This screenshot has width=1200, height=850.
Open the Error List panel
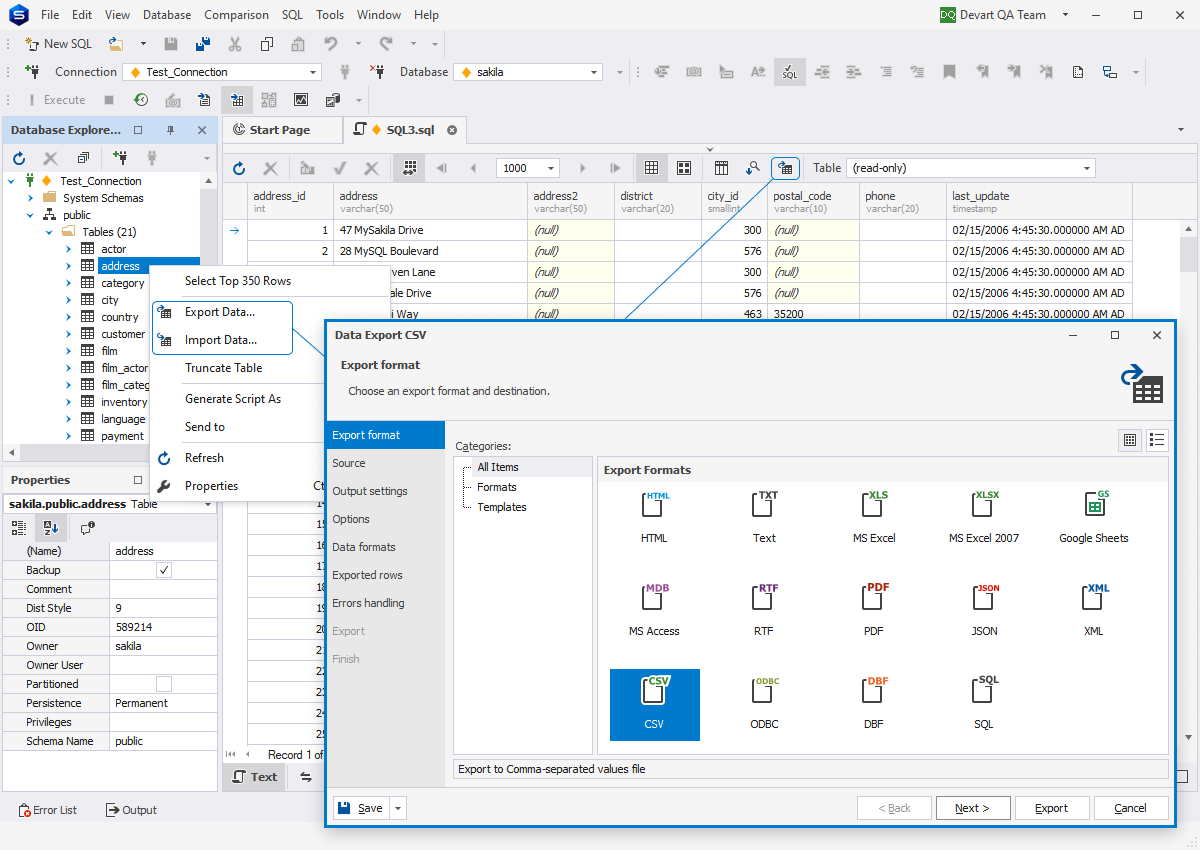coord(47,810)
